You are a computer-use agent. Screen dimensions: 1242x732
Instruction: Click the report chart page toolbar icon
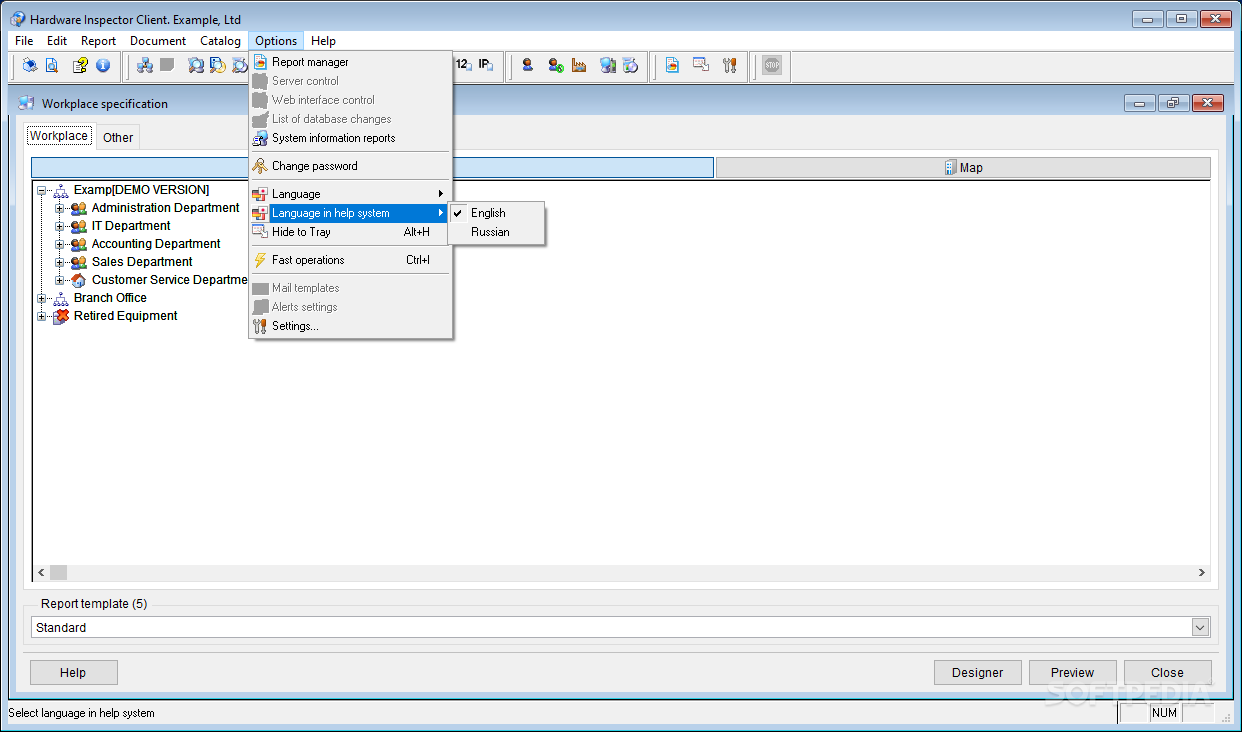[672, 66]
